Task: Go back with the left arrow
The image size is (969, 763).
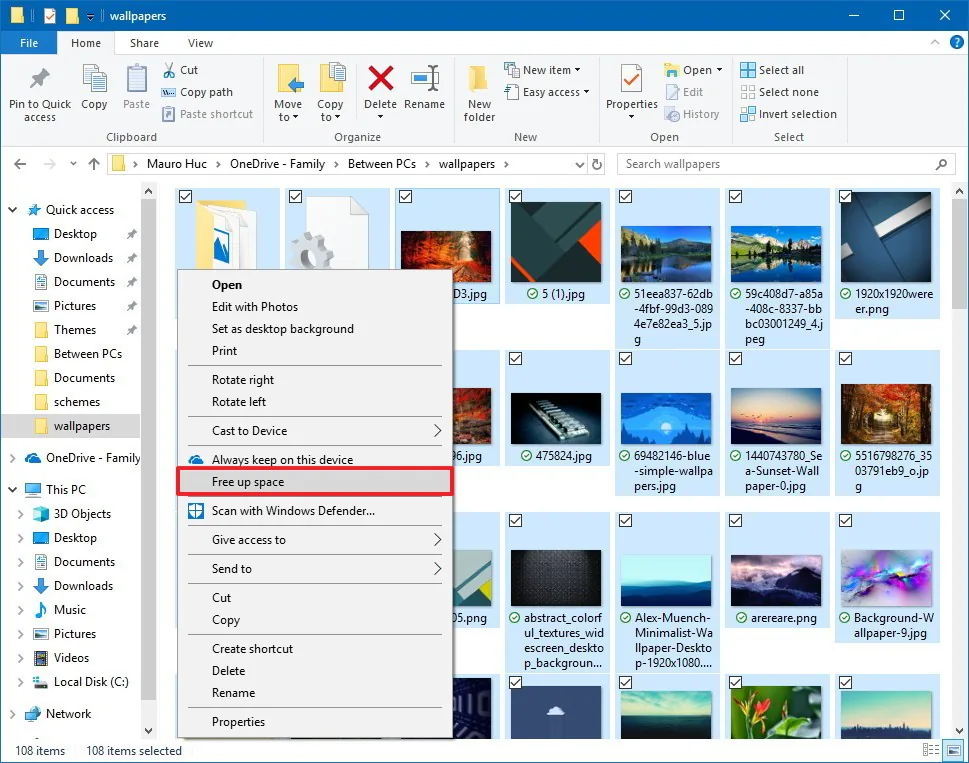Action: click(x=20, y=164)
